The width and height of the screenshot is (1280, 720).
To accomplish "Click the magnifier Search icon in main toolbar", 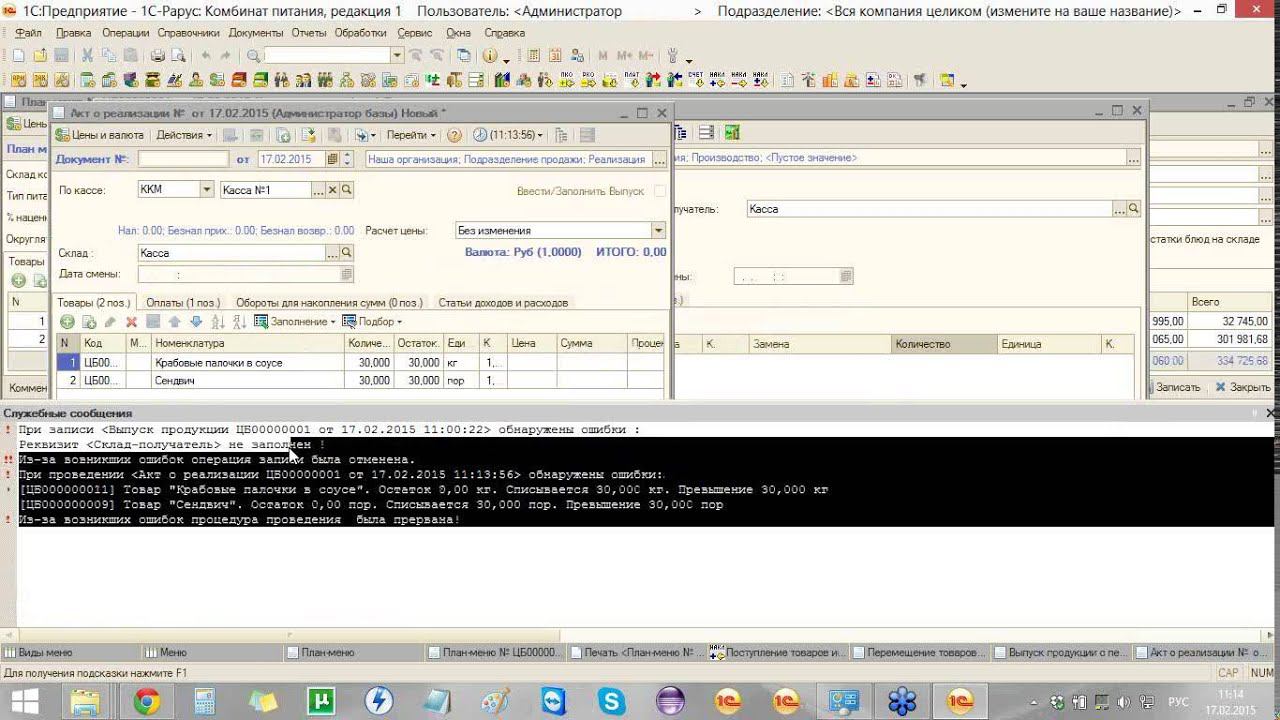I will 253,56.
